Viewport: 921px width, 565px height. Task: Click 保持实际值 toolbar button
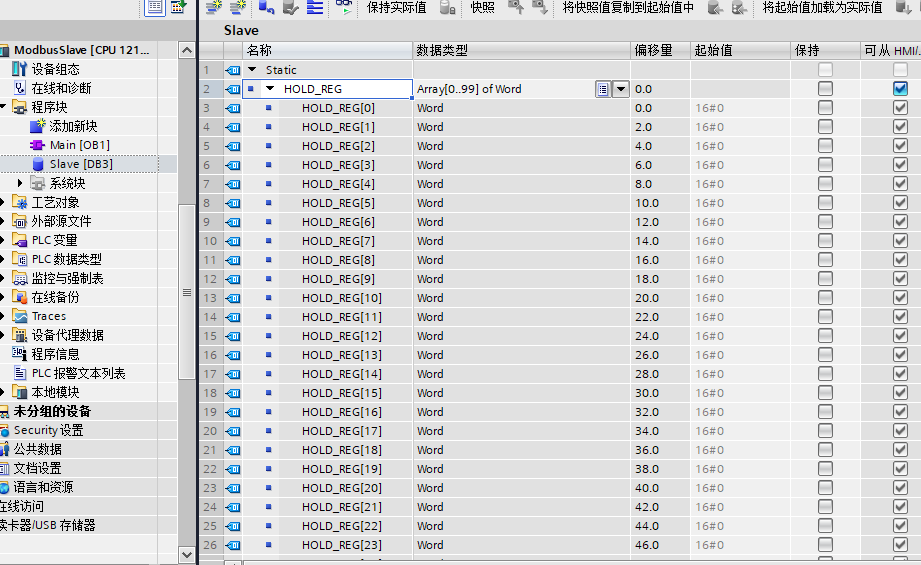(396, 8)
